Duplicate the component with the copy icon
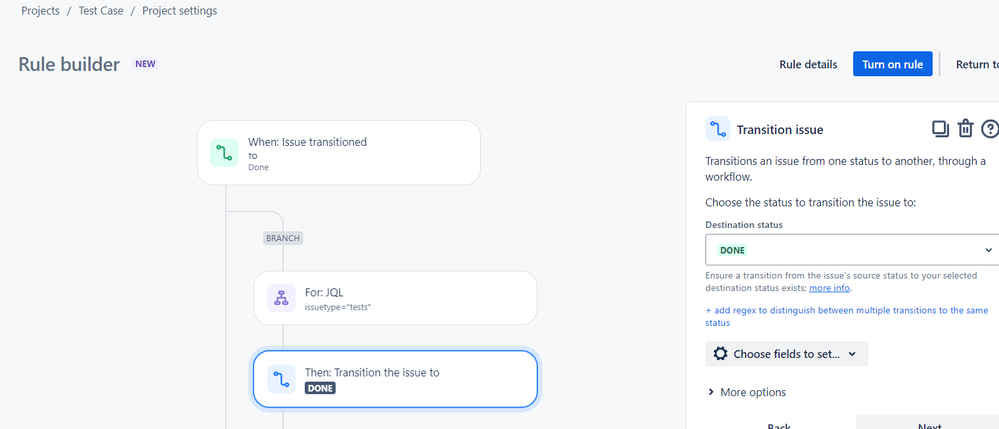This screenshot has width=999, height=429. (x=940, y=129)
